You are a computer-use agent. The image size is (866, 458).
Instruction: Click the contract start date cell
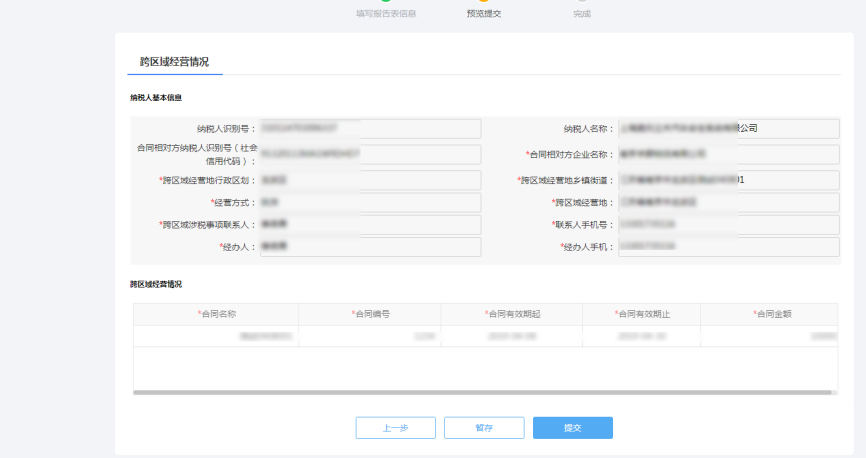pyautogui.click(x=512, y=336)
